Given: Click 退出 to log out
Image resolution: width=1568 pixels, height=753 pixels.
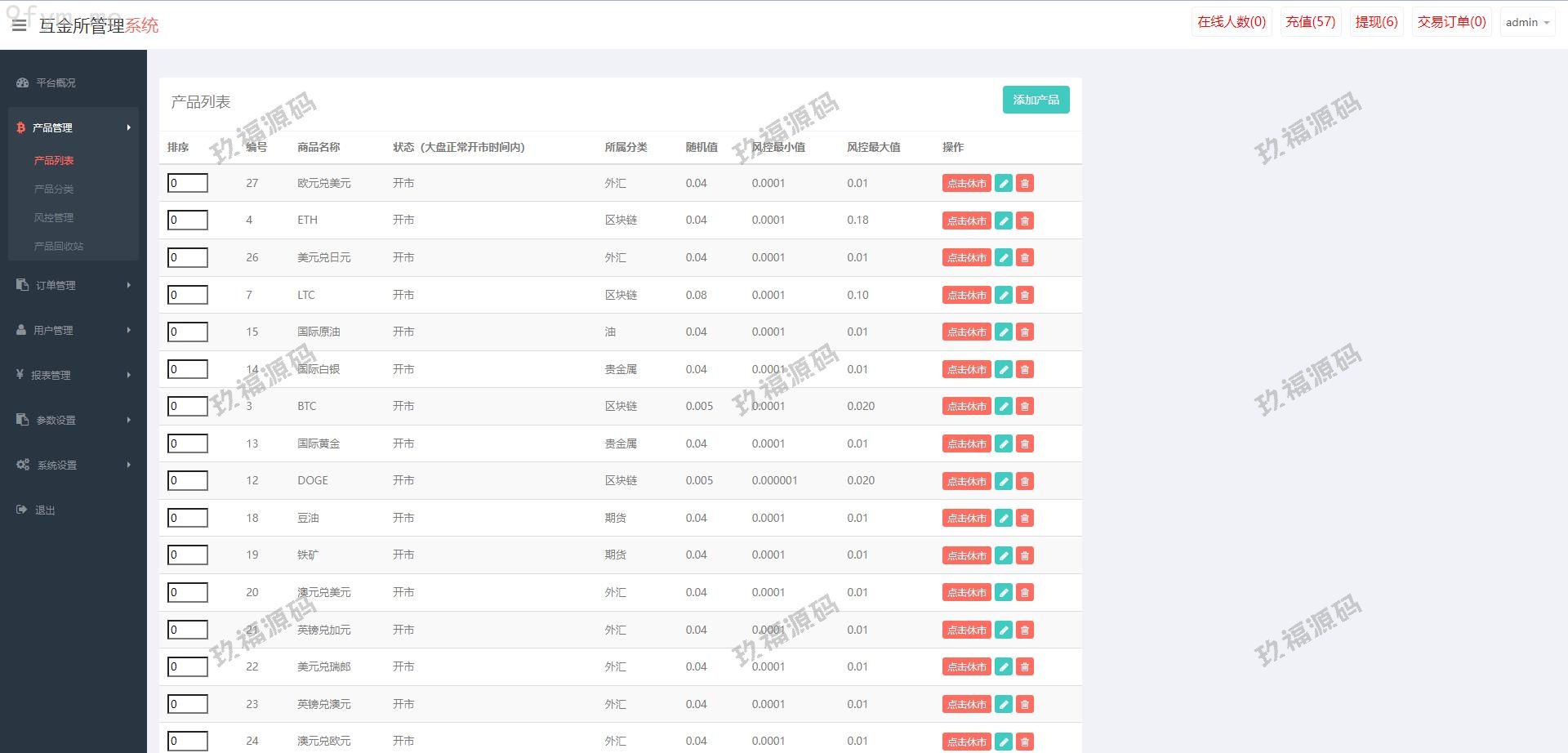Looking at the screenshot, I should (x=45, y=510).
